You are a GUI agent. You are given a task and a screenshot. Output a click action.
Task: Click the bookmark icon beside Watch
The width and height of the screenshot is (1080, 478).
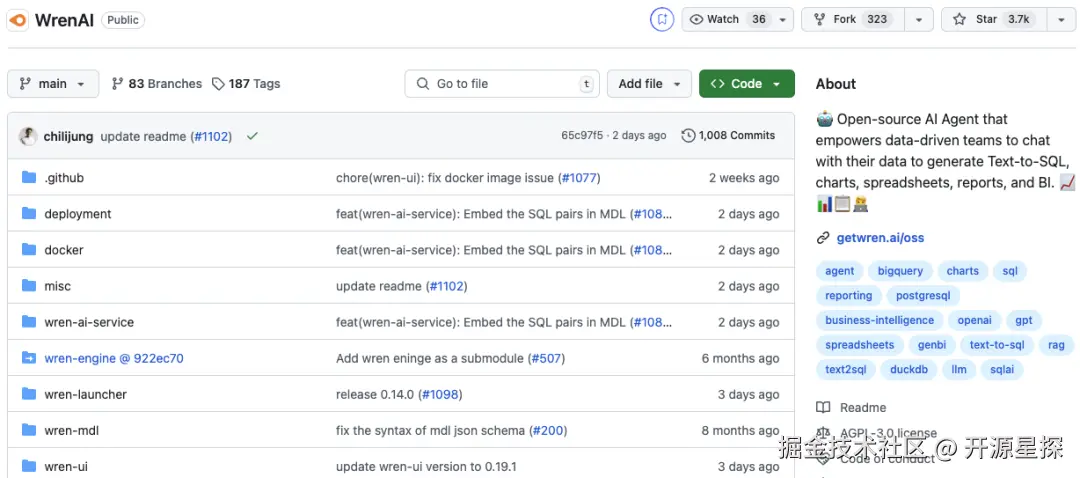(x=662, y=19)
